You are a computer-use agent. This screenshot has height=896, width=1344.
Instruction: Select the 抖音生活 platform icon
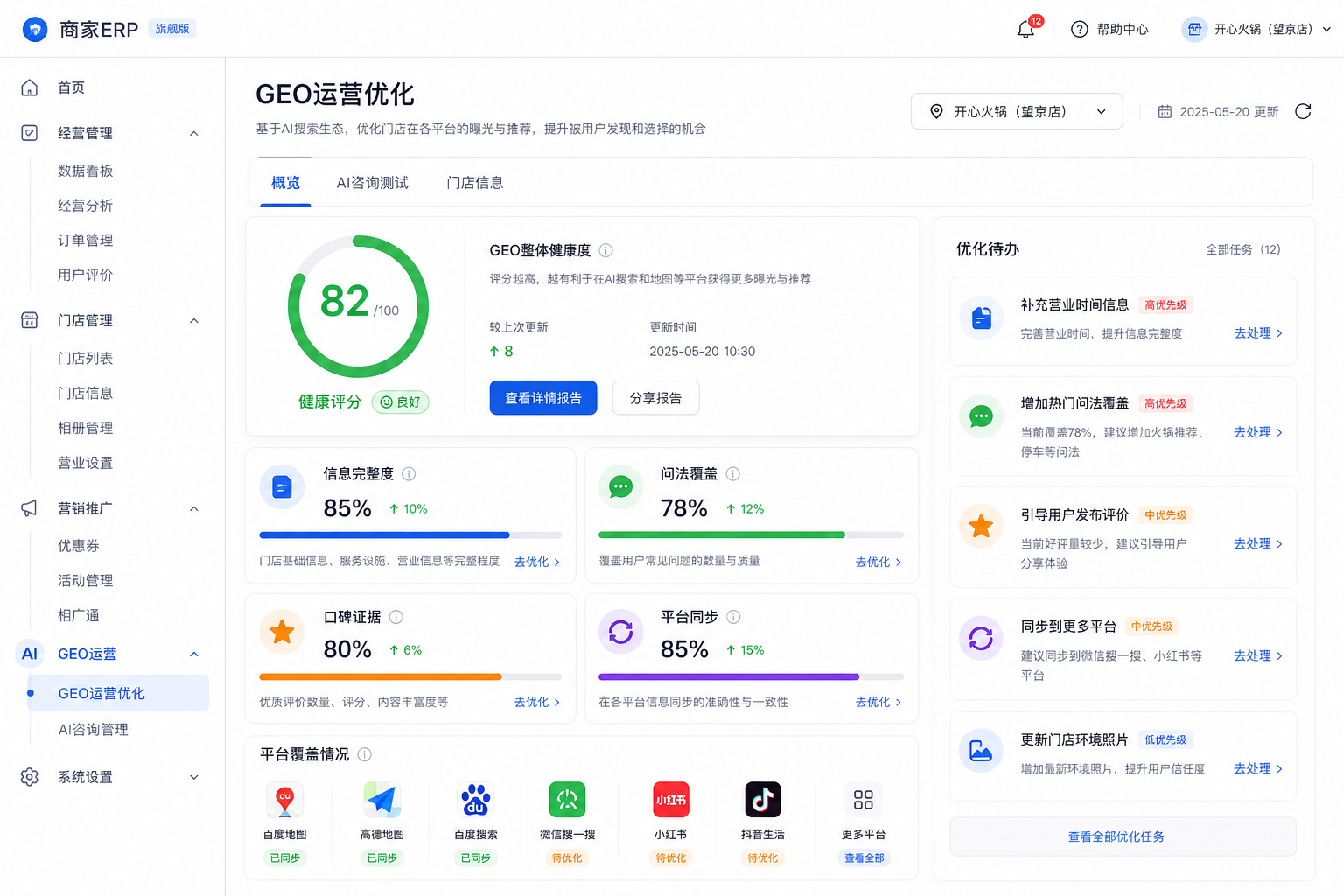point(763,800)
